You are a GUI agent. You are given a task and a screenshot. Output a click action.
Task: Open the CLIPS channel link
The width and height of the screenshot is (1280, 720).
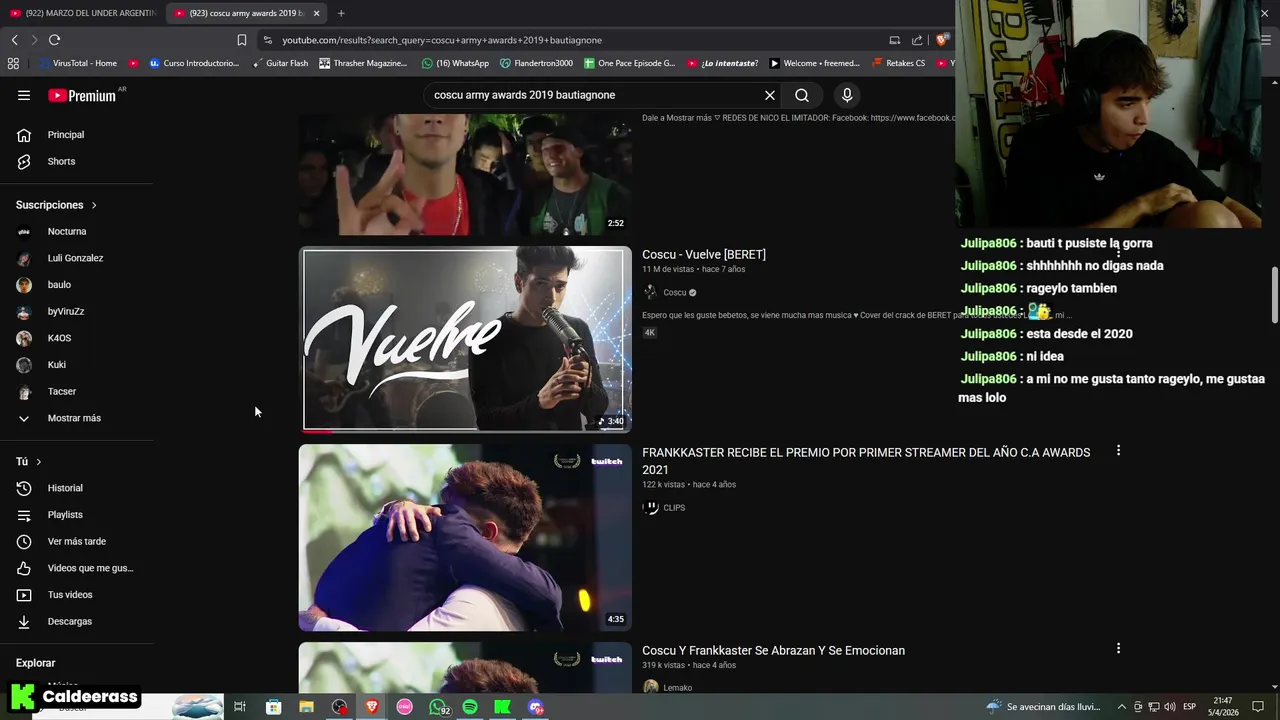click(x=674, y=508)
